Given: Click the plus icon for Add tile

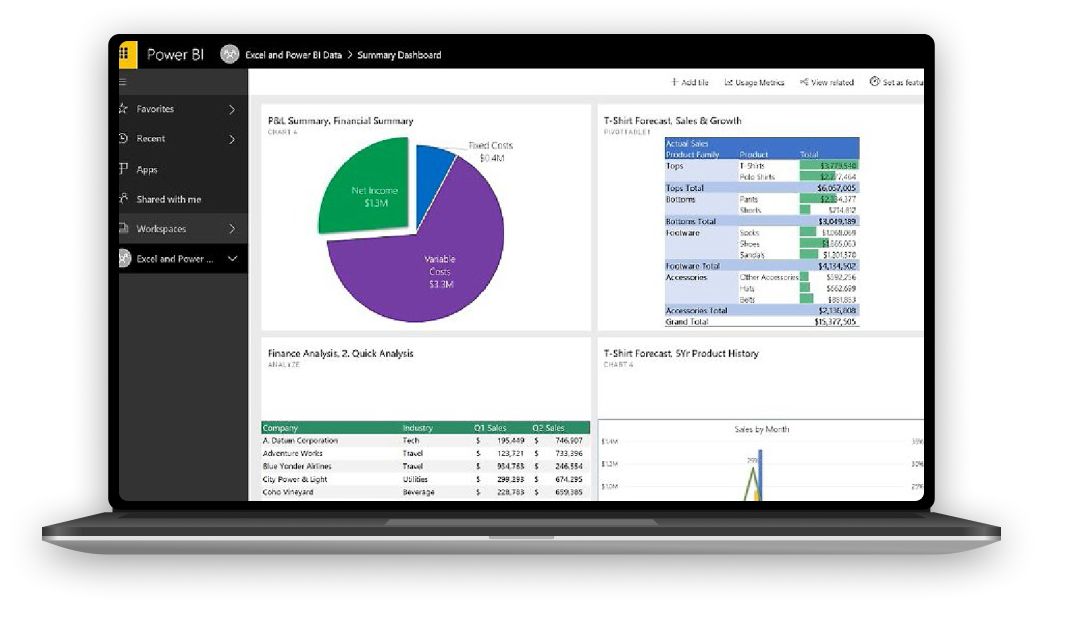Looking at the screenshot, I should pos(674,82).
